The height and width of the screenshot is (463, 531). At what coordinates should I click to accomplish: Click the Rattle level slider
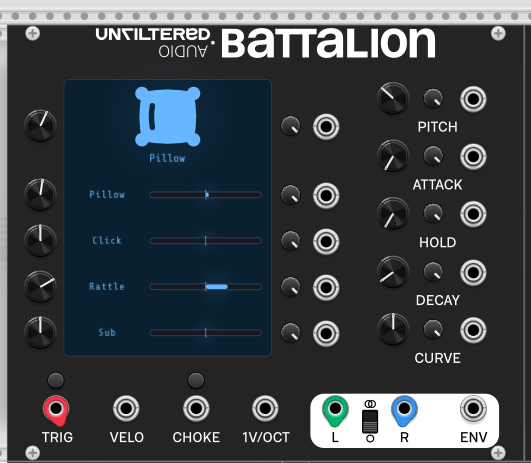[x=206, y=287]
